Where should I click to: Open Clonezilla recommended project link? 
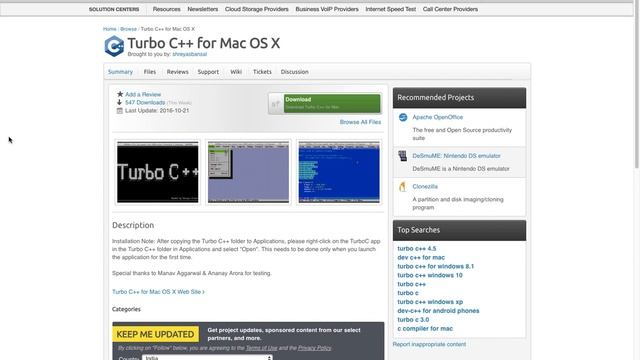(425, 187)
